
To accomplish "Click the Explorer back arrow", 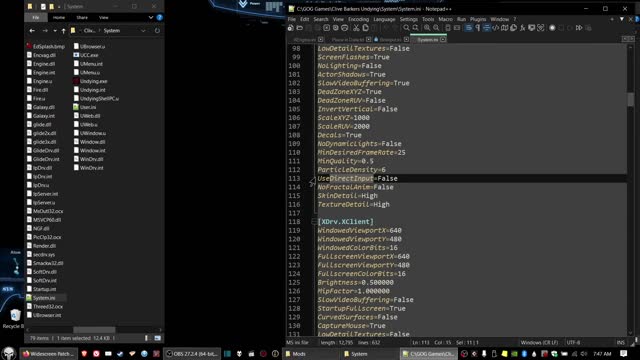I will click(32, 31).
